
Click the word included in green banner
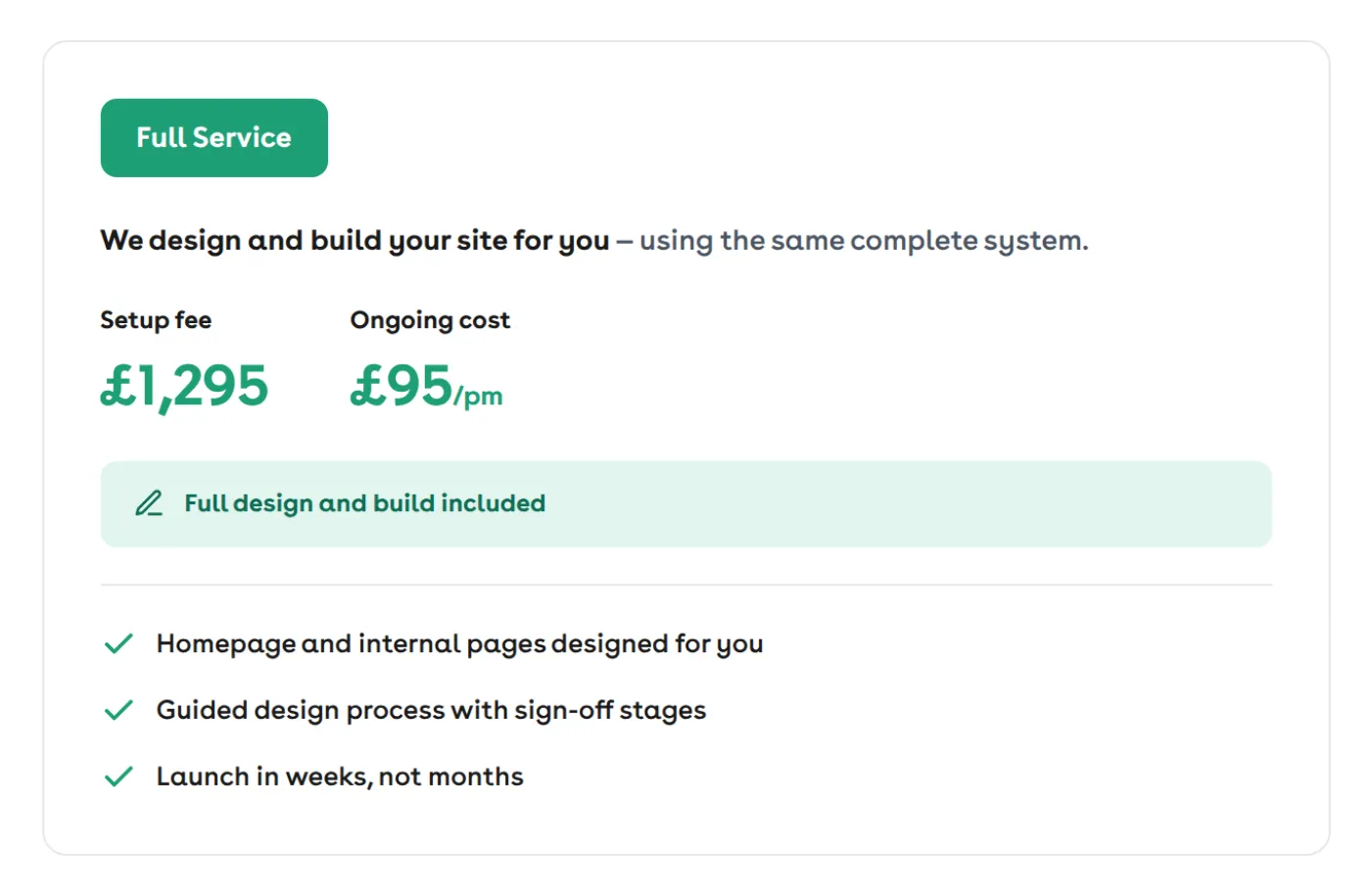[493, 502]
